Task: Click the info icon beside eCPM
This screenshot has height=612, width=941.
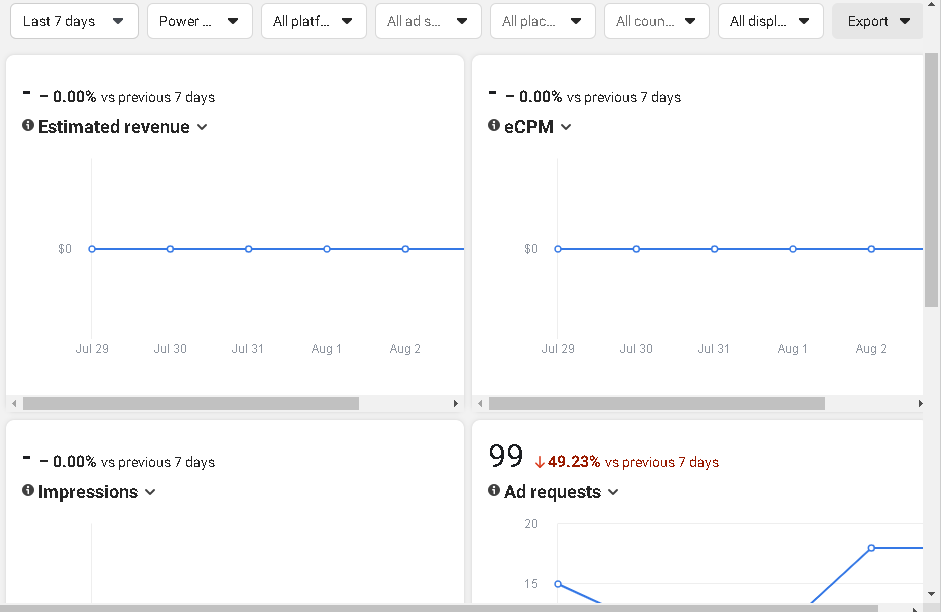Action: point(494,126)
